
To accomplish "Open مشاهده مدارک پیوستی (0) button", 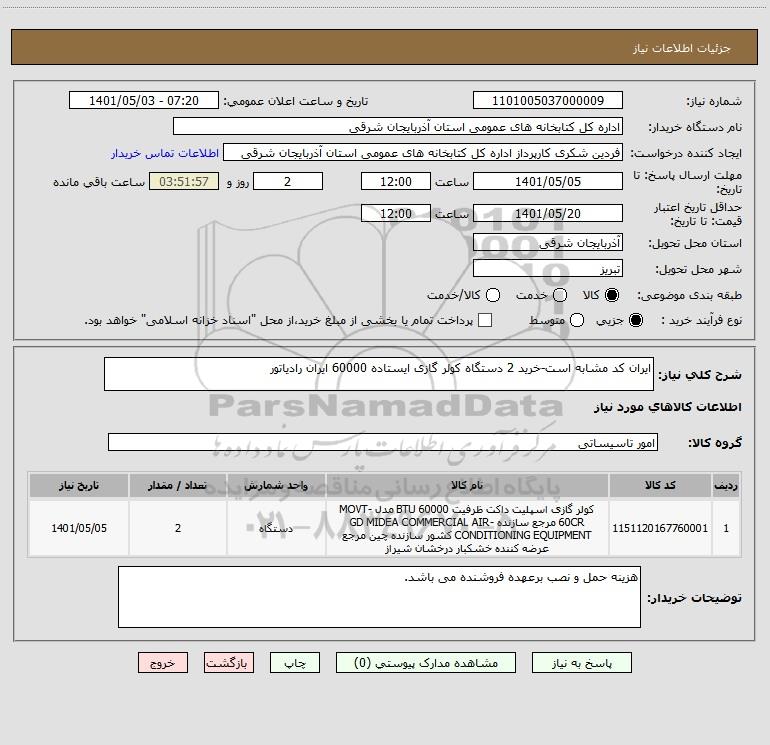I will [x=426, y=663].
